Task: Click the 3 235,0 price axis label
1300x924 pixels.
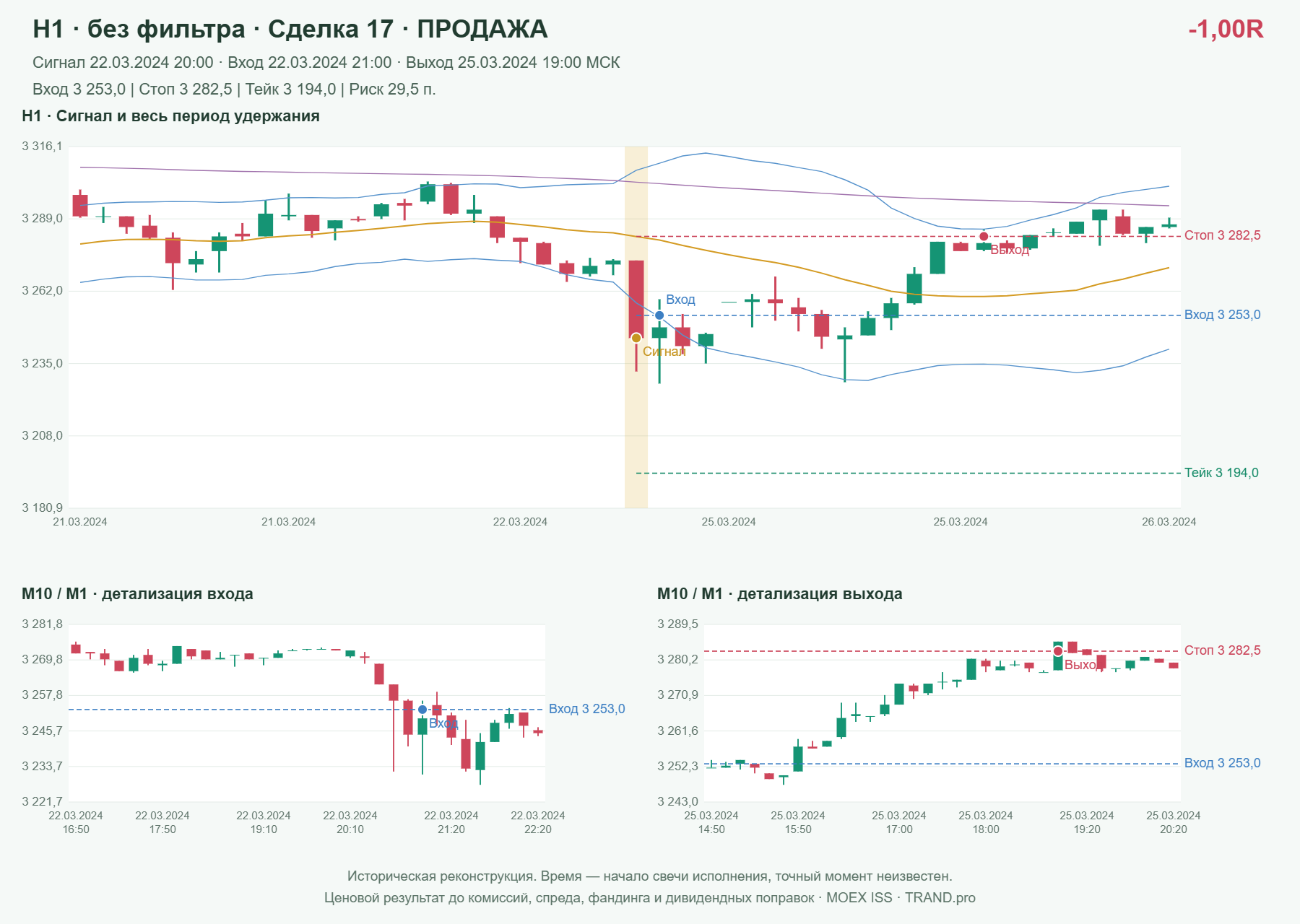Action: [42, 364]
